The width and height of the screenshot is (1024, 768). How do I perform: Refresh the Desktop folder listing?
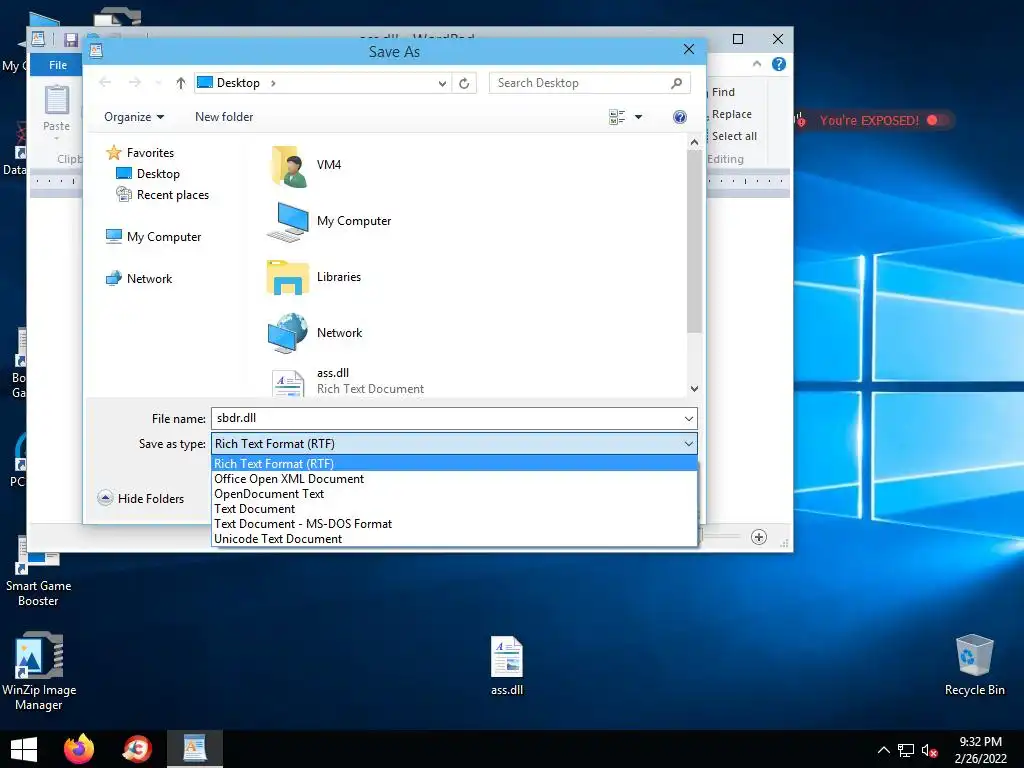tap(464, 83)
